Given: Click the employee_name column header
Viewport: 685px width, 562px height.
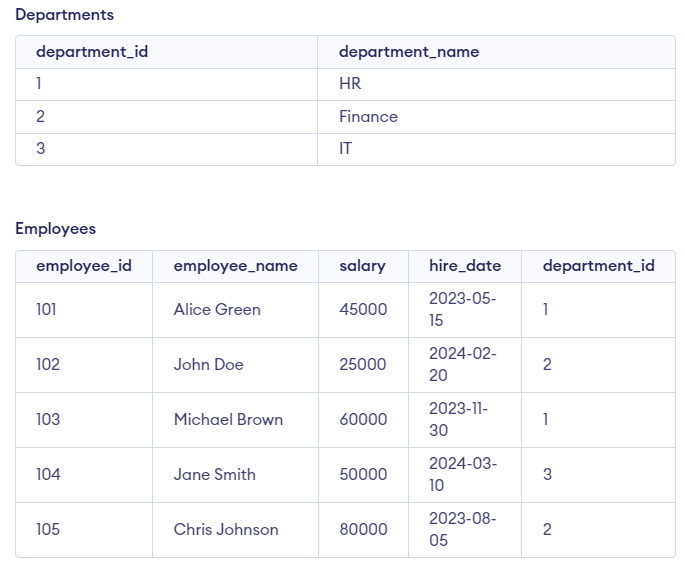Looking at the screenshot, I should tap(235, 266).
